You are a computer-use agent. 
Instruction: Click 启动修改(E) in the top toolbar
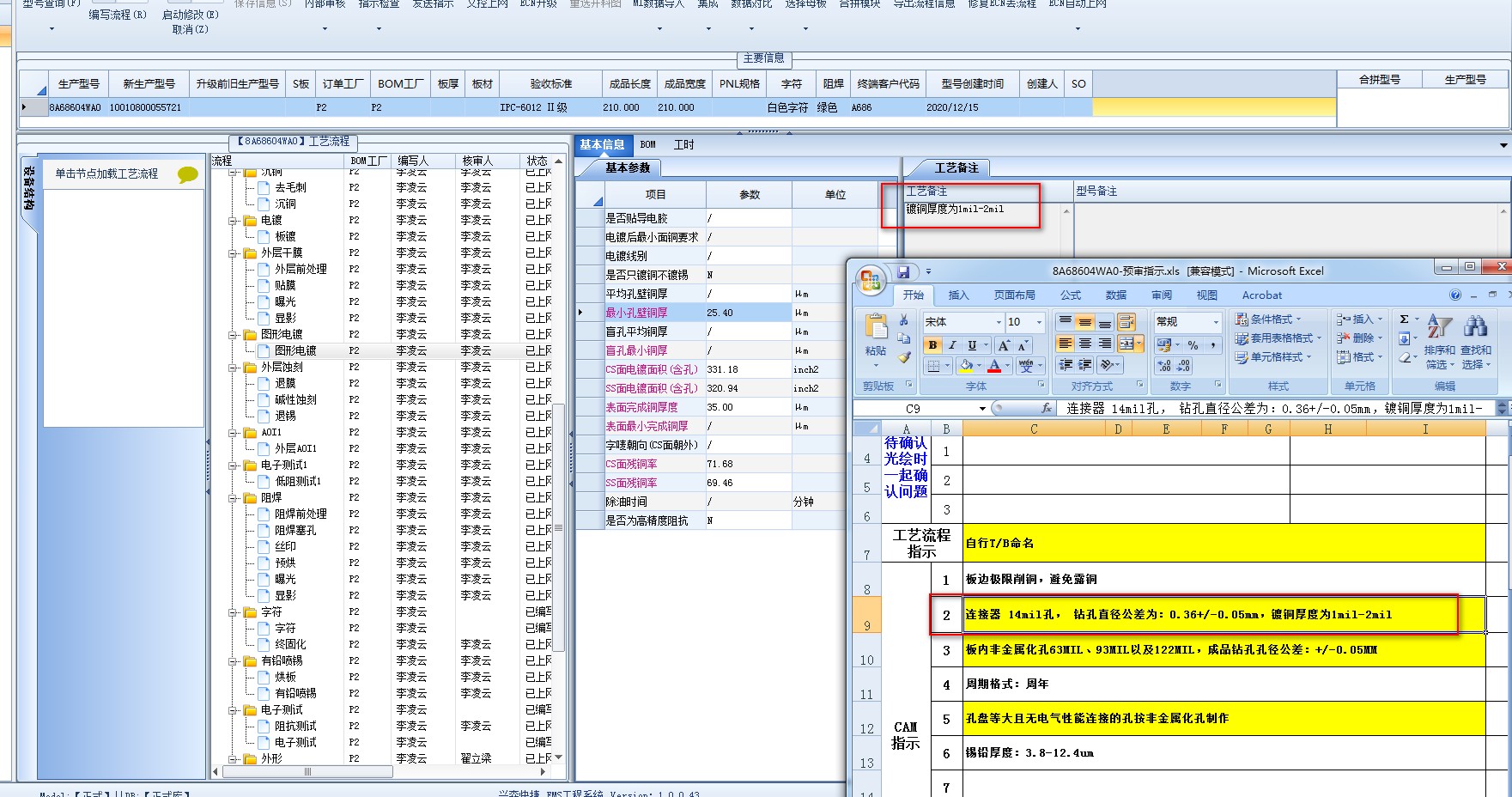191,15
